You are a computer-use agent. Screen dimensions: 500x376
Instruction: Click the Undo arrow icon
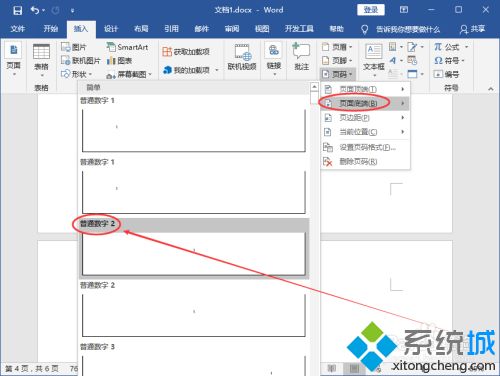pyautogui.click(x=35, y=10)
